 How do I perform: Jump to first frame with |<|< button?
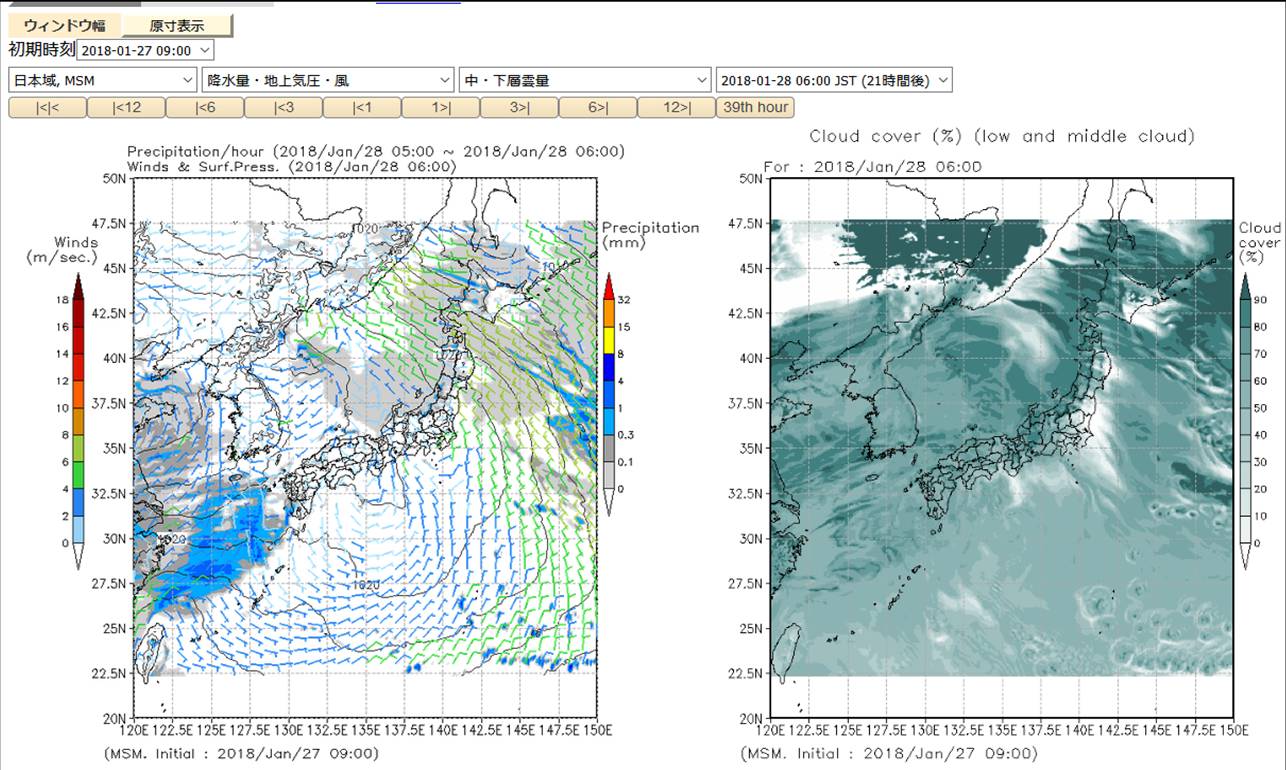(47, 107)
